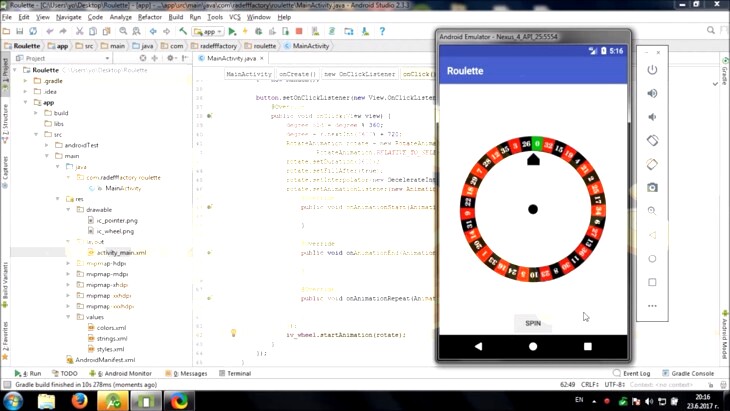Viewport: 730px width, 411px height.
Task: Open Firefox from the Windows taskbar
Action: [79, 401]
